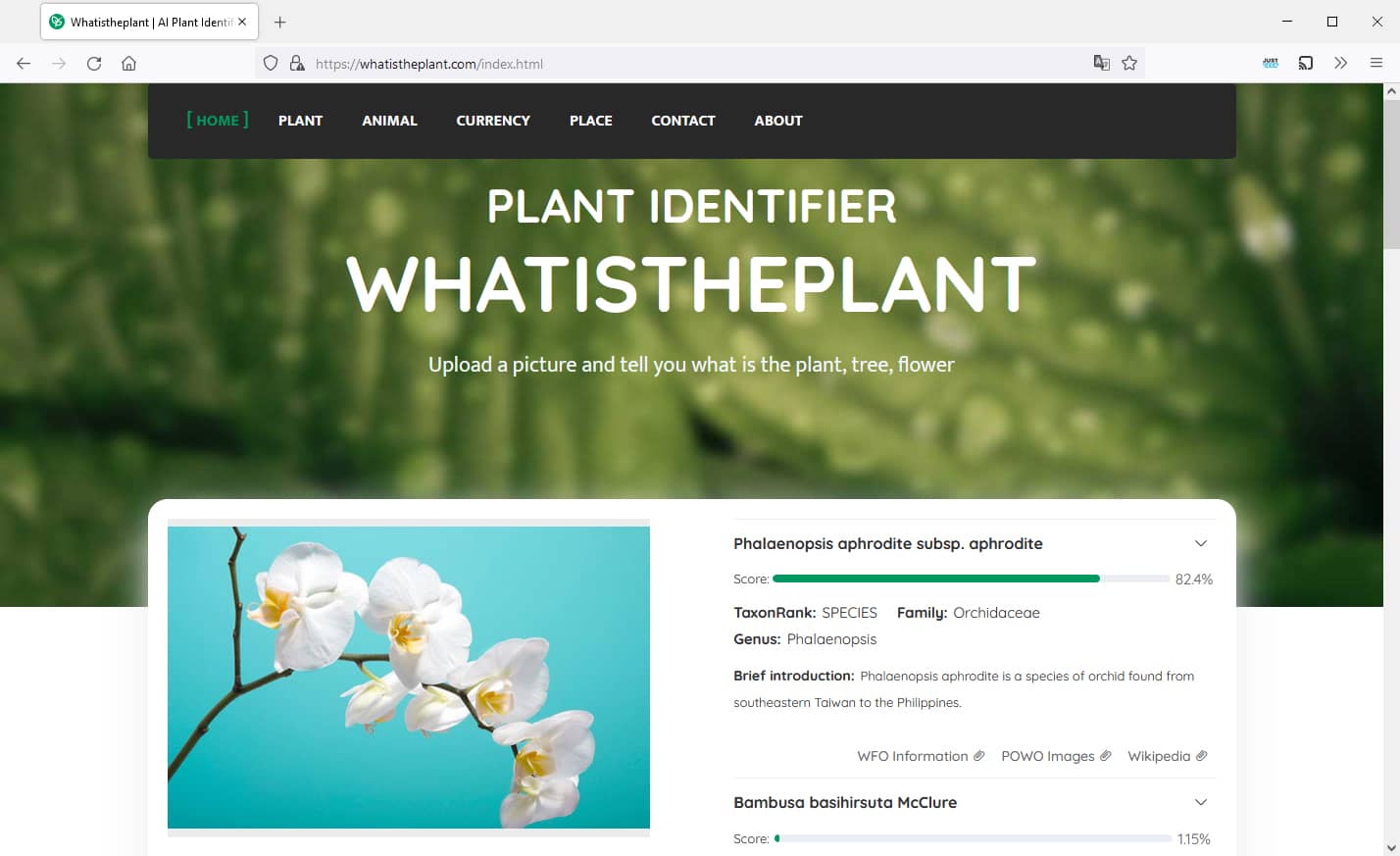
Task: Click Bambusa basihirsuta McClure title
Action: 845,802
